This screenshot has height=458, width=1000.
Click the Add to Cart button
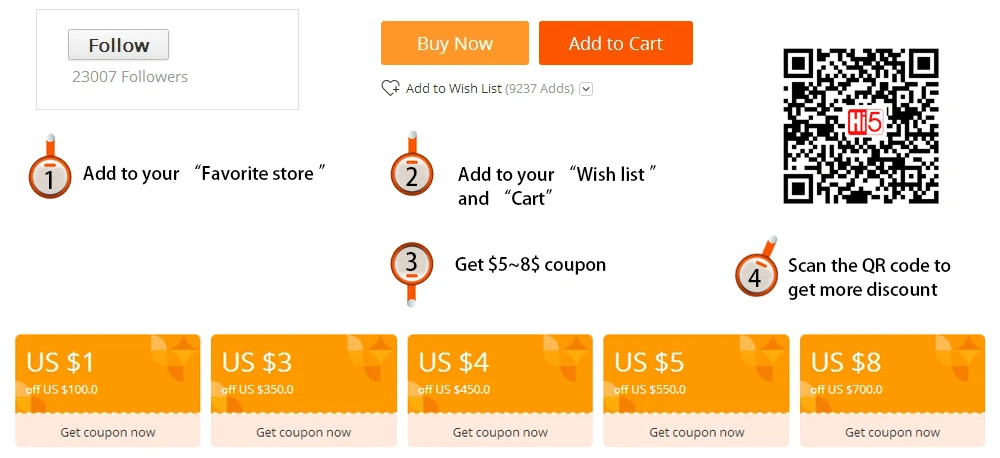click(615, 43)
